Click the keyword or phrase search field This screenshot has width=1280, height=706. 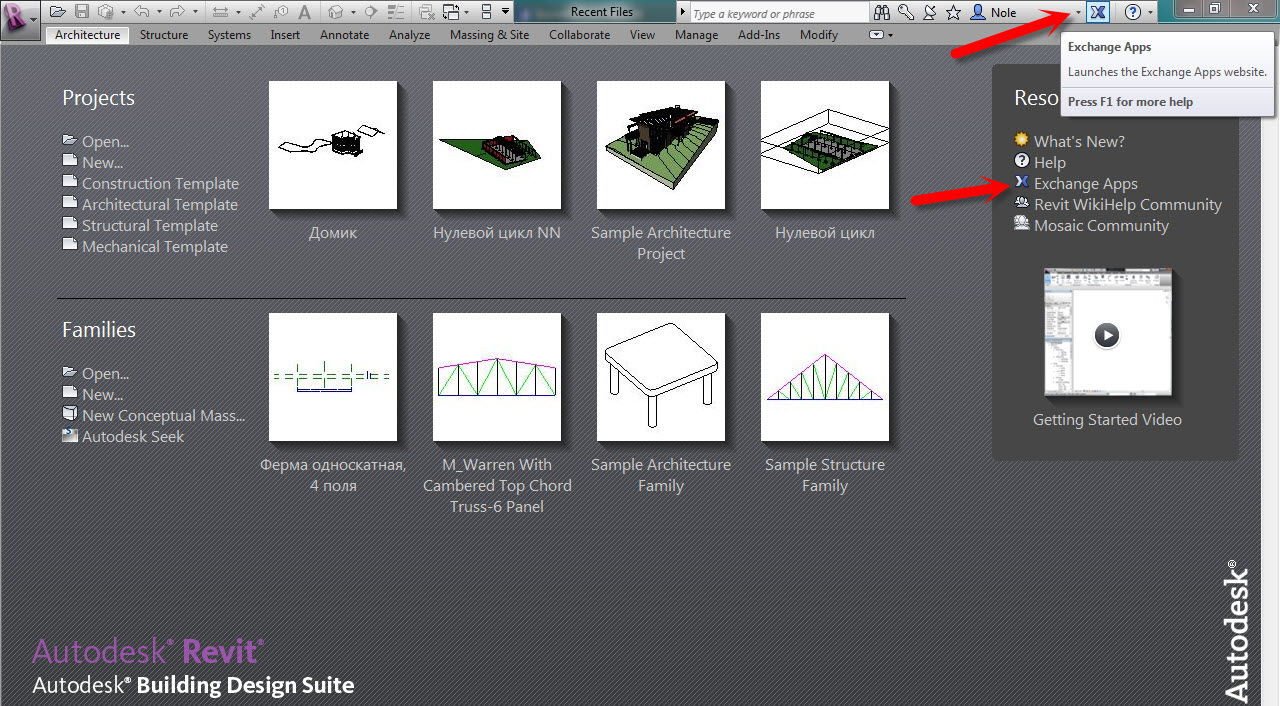tap(780, 13)
